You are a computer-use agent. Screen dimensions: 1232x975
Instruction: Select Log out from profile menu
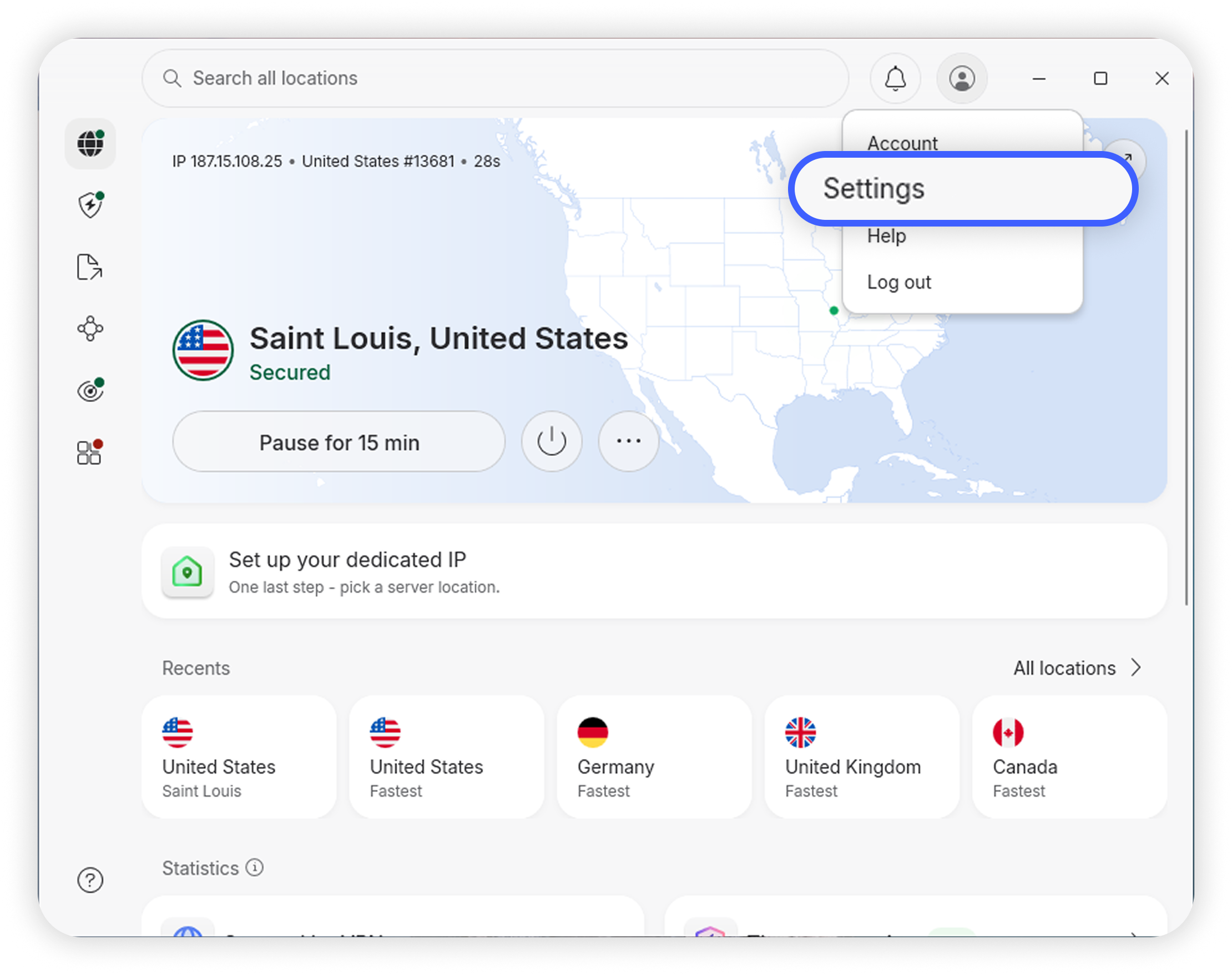[898, 282]
